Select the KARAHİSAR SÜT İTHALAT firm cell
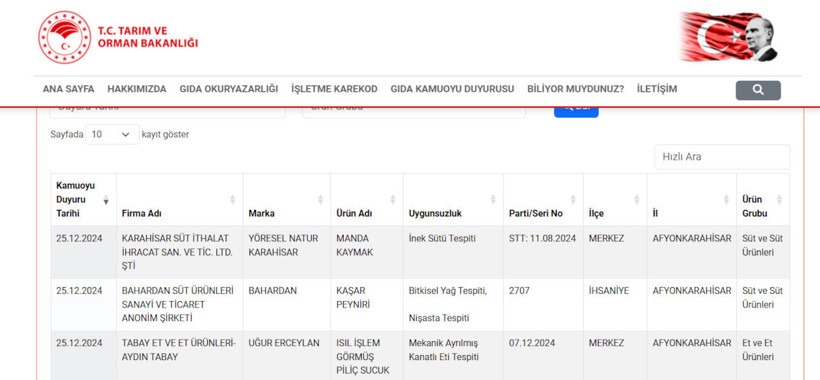 point(179,252)
